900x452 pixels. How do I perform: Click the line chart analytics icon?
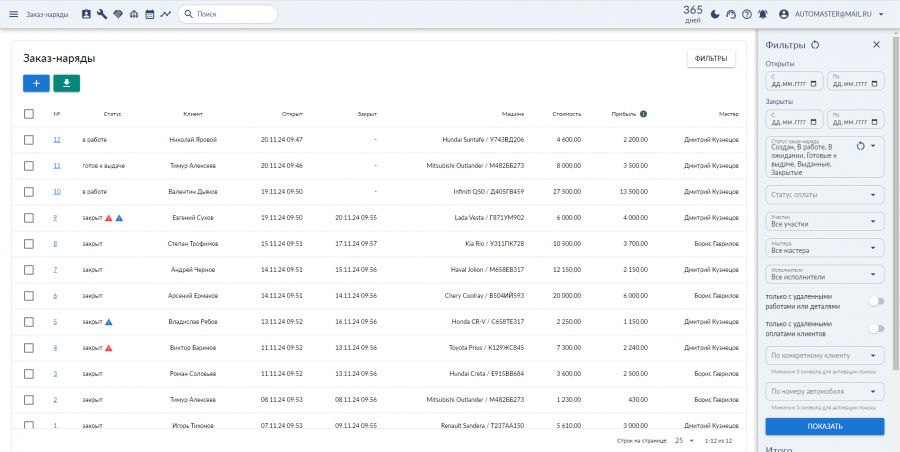(x=165, y=14)
